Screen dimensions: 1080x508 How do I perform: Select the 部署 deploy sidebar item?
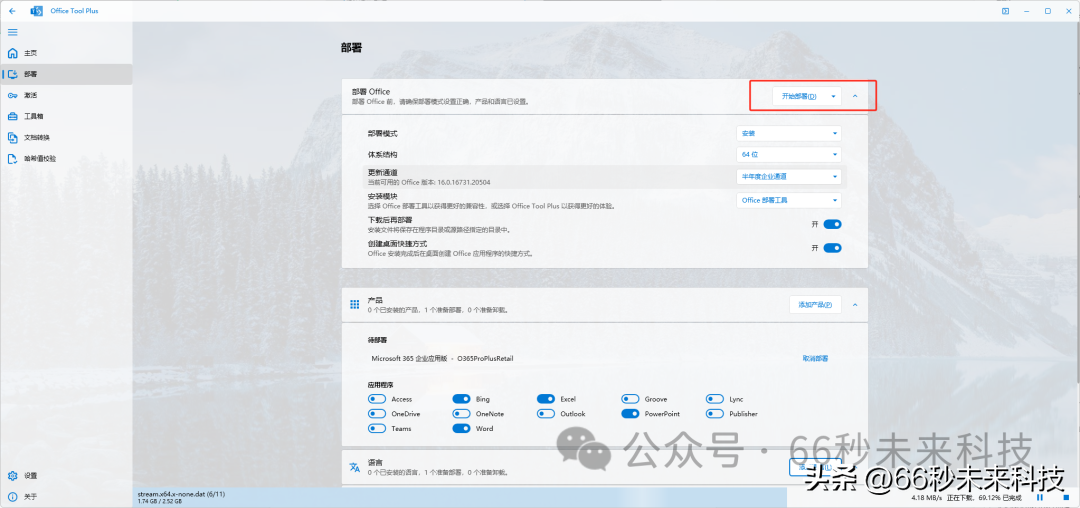click(66, 74)
